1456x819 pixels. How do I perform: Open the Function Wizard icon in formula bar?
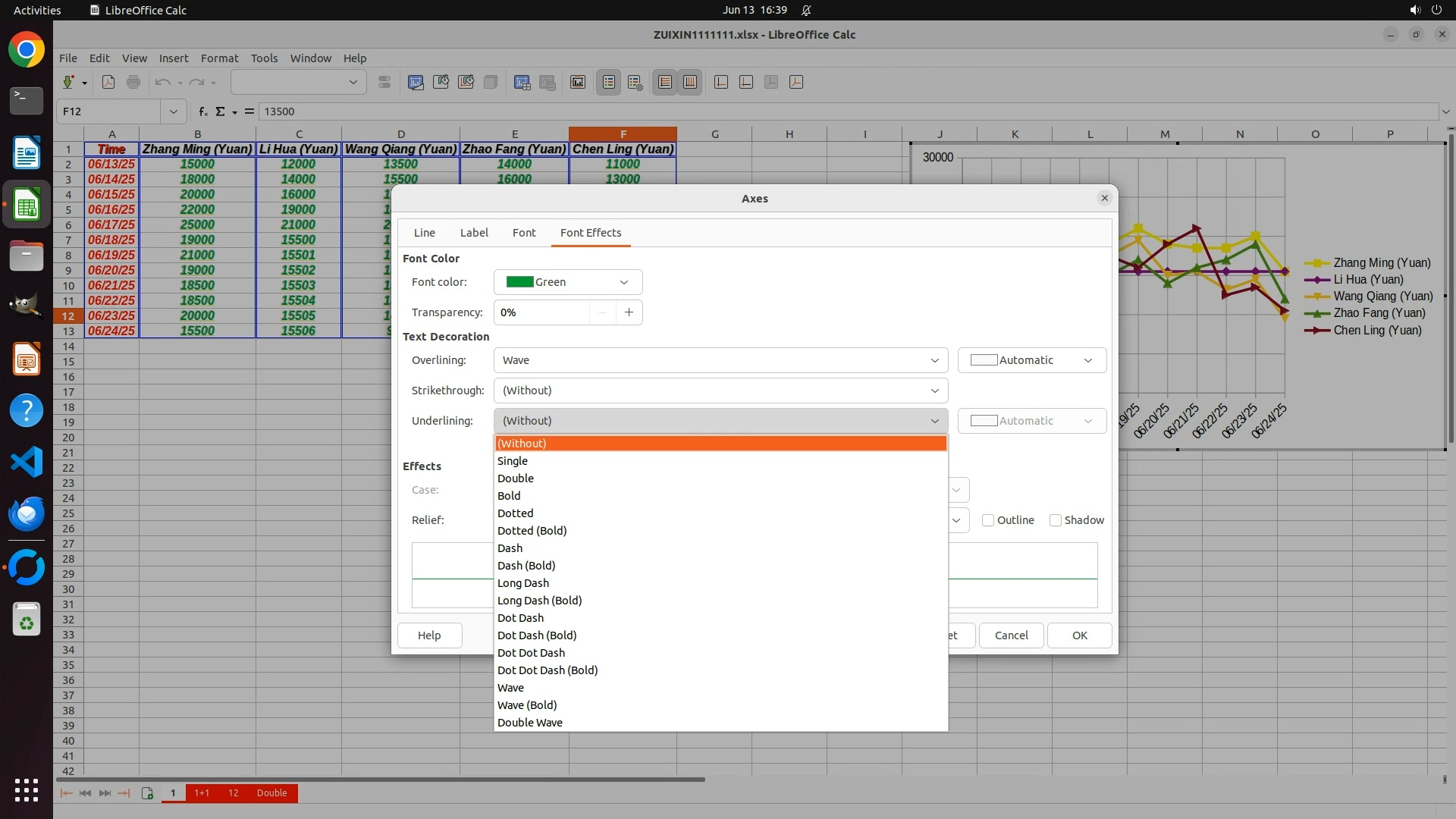(x=202, y=111)
